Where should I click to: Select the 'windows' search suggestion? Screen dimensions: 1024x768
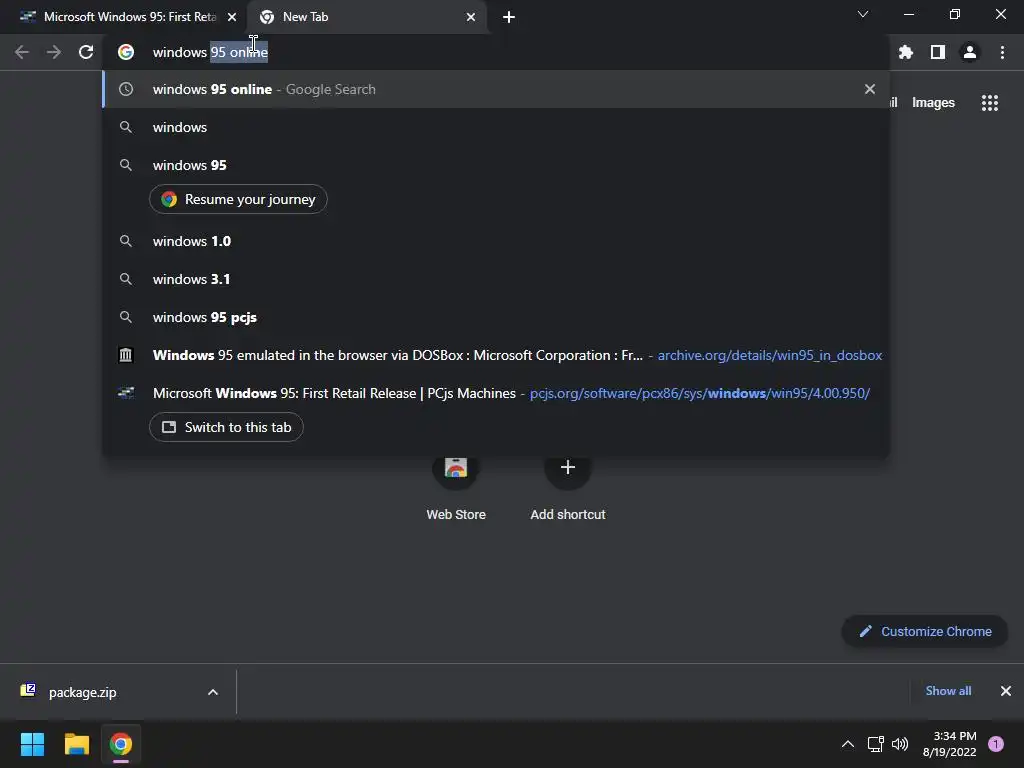[496, 127]
